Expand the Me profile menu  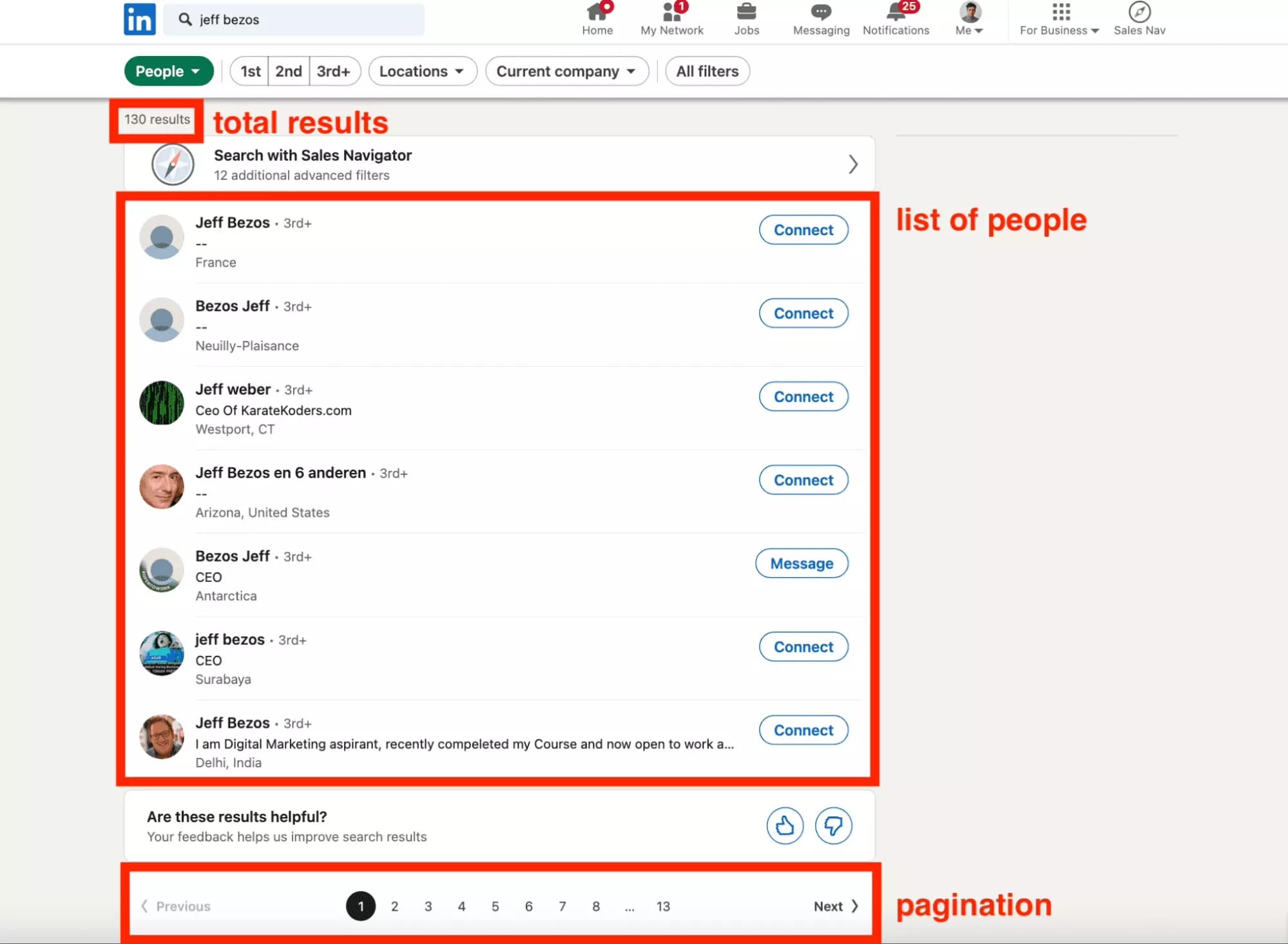tap(968, 18)
